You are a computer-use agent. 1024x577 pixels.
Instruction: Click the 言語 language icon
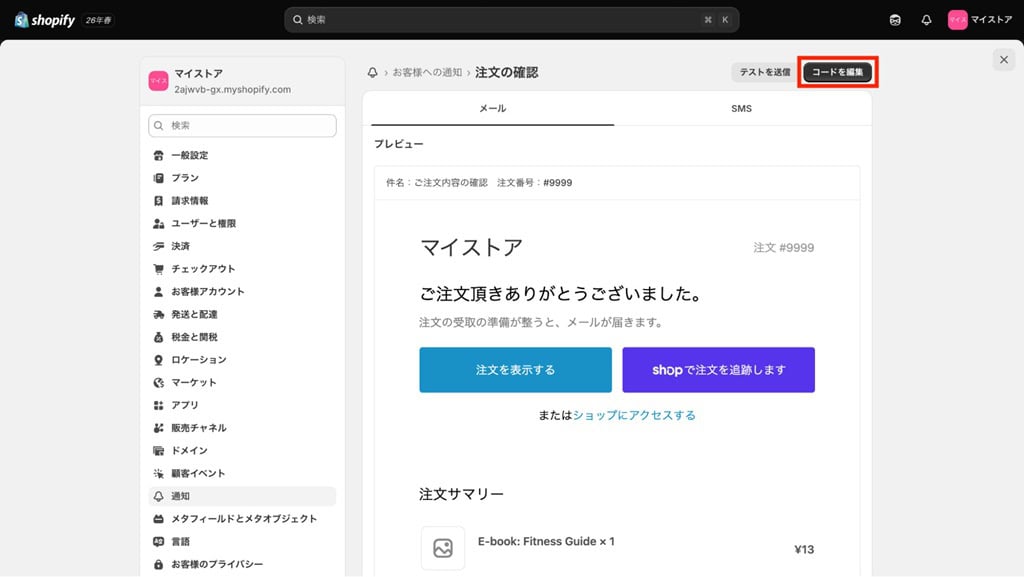pyautogui.click(x=158, y=542)
